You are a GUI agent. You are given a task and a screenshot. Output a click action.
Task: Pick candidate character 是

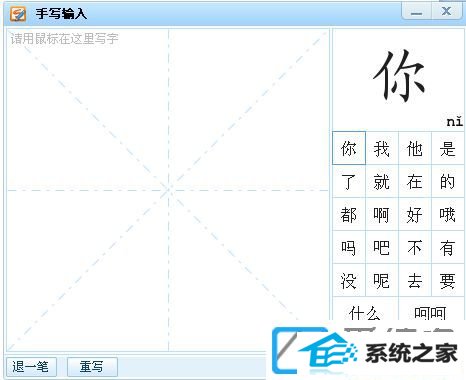(x=448, y=148)
